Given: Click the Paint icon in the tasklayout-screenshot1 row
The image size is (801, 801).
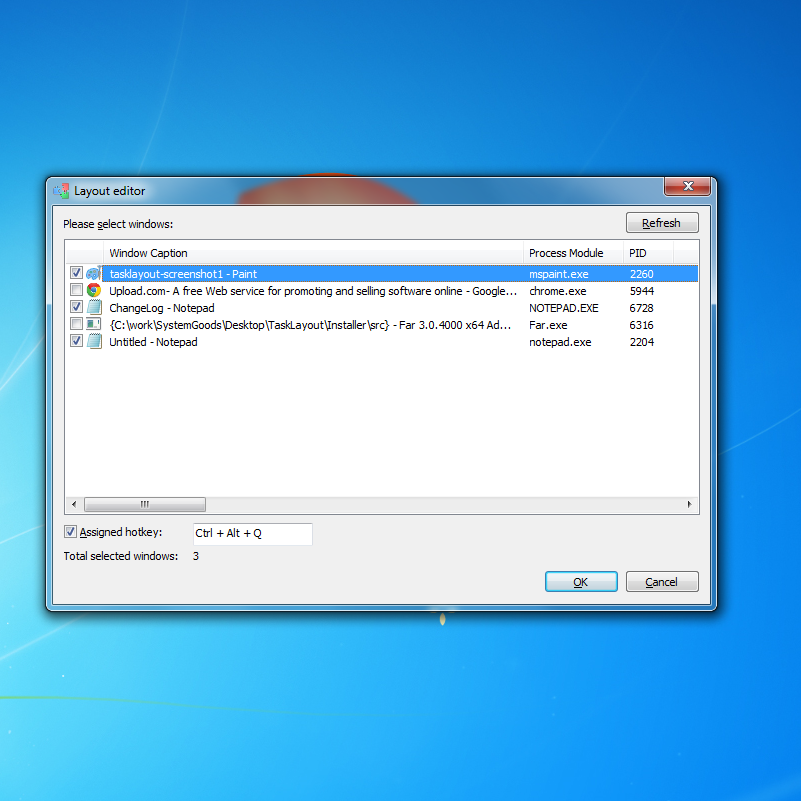Looking at the screenshot, I should pyautogui.click(x=93, y=274).
